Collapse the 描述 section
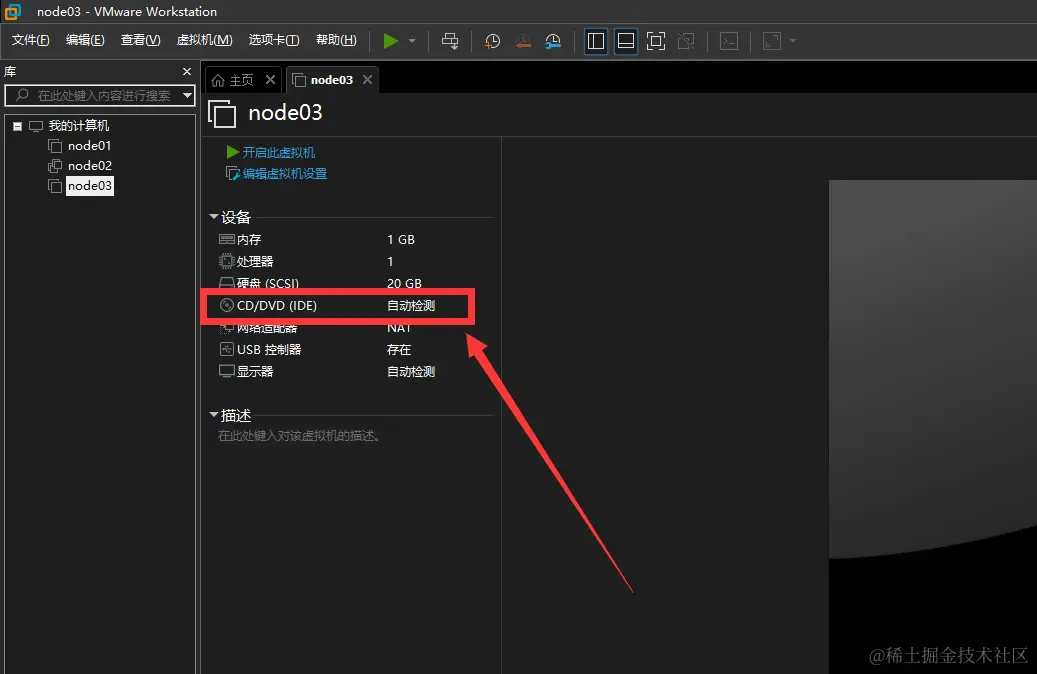Image resolution: width=1037 pixels, height=674 pixels. tap(214, 415)
